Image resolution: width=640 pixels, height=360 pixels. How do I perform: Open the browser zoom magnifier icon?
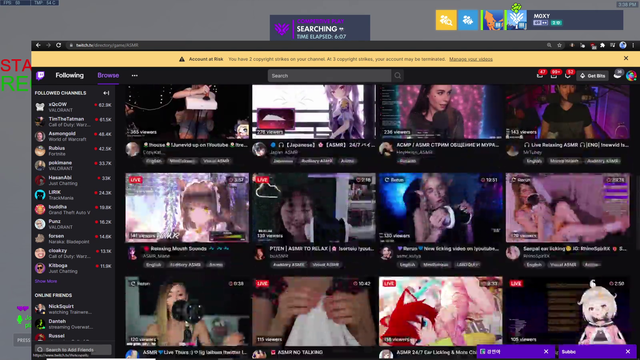point(549,45)
